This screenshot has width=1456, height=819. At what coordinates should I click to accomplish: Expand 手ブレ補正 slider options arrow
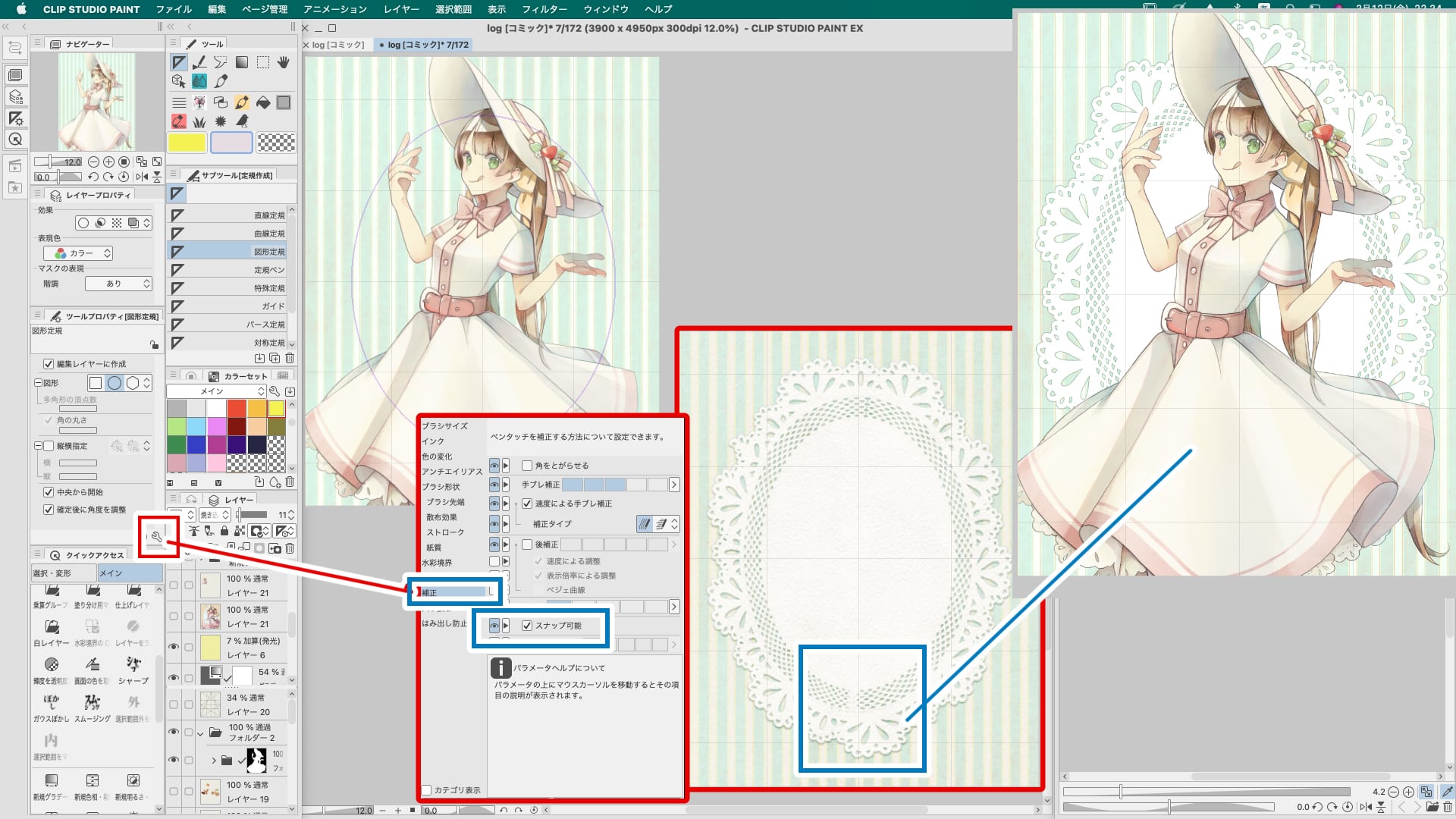click(x=674, y=485)
